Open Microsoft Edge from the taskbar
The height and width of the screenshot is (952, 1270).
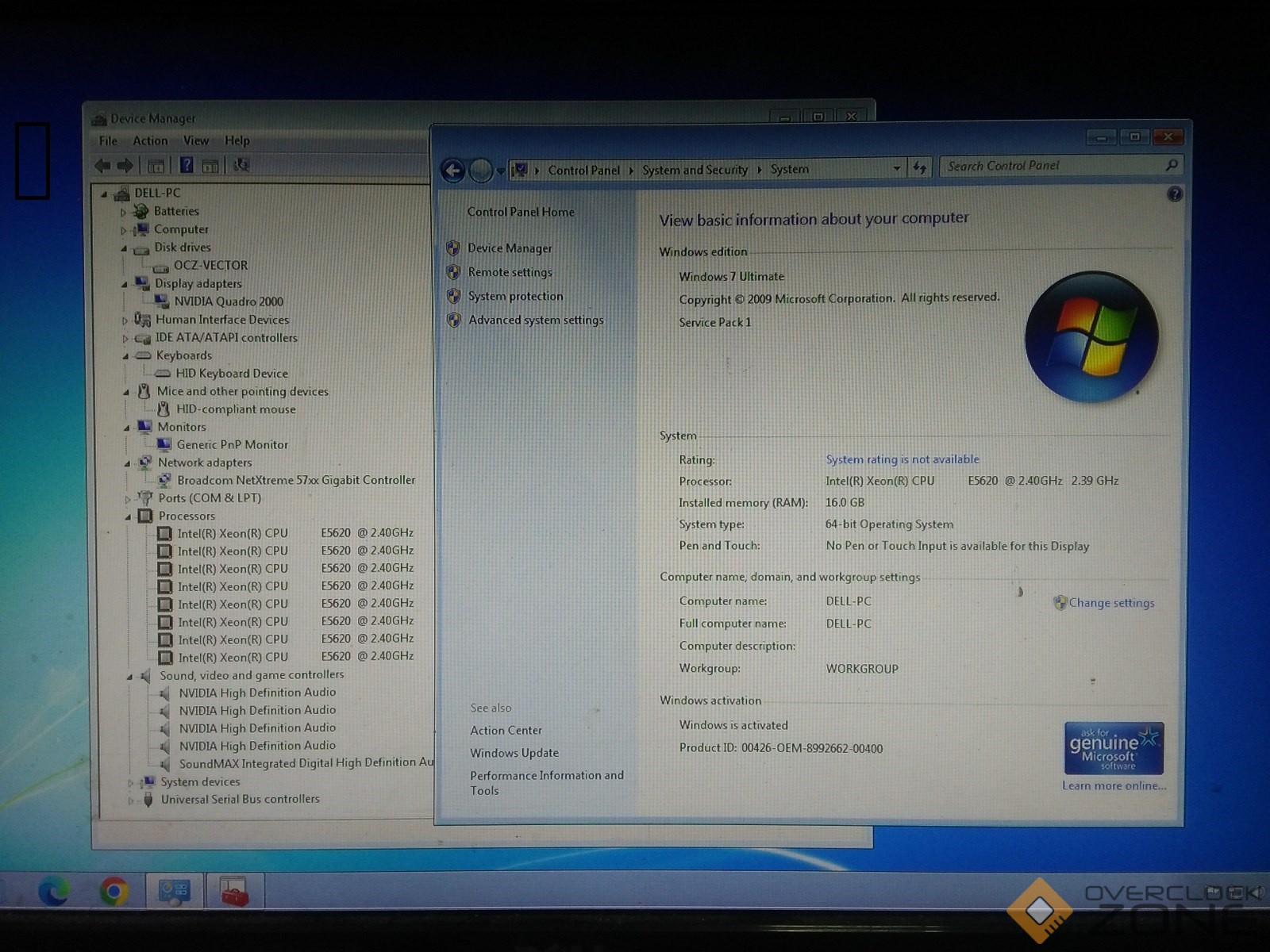click(x=54, y=892)
